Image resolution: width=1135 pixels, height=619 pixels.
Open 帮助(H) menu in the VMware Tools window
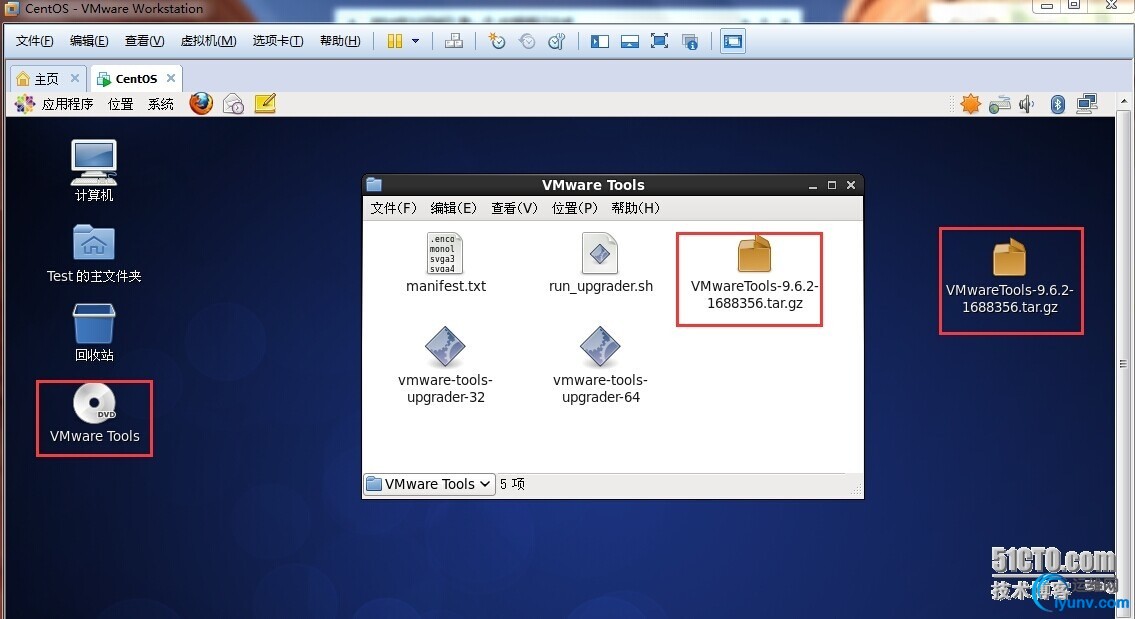click(636, 209)
